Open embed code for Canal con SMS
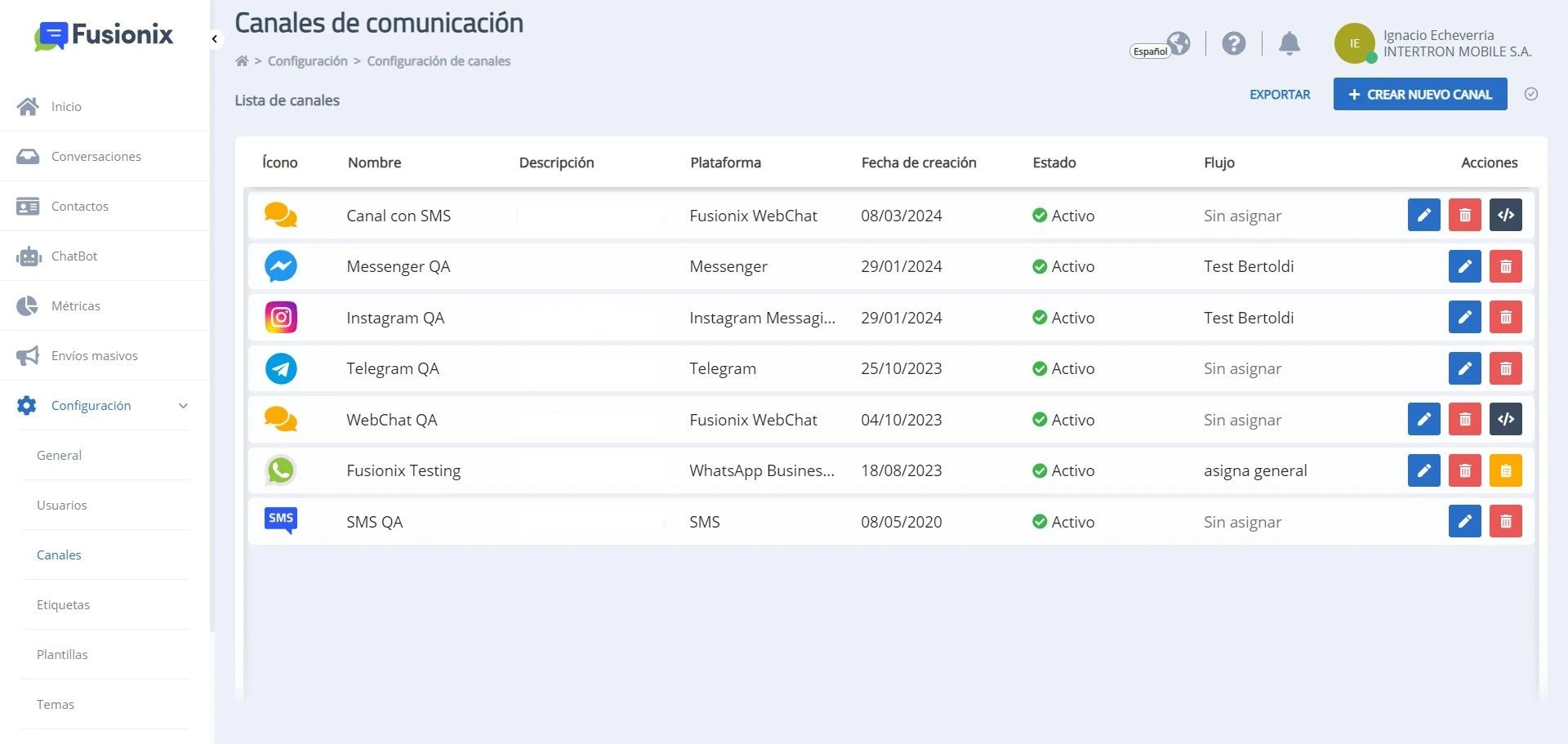 pyautogui.click(x=1505, y=216)
